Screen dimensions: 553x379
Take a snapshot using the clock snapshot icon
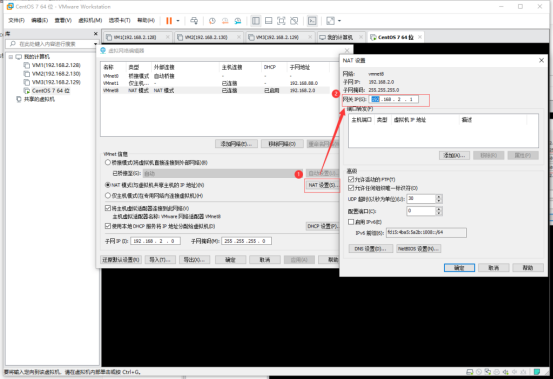point(212,21)
